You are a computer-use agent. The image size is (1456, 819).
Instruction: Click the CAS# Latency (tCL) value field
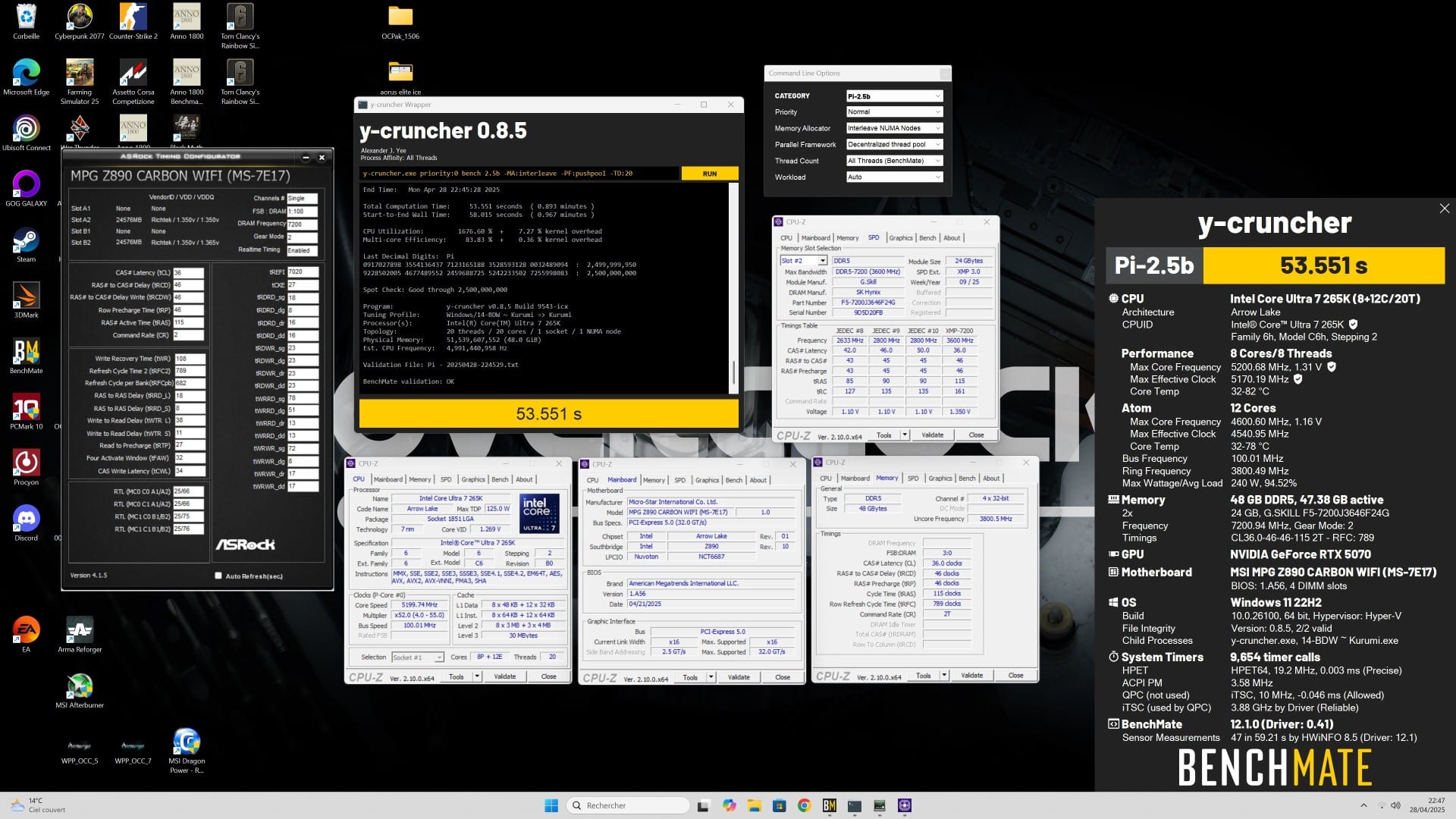click(188, 273)
